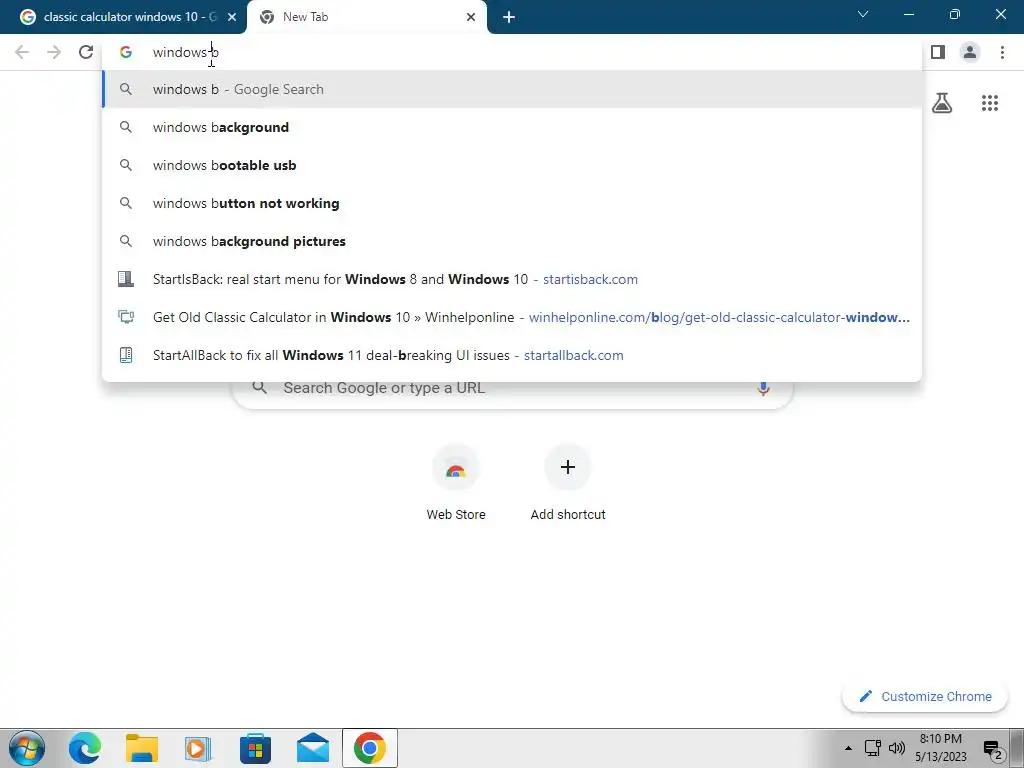
Task: Show hidden system tray icons arrow
Action: coord(848,748)
